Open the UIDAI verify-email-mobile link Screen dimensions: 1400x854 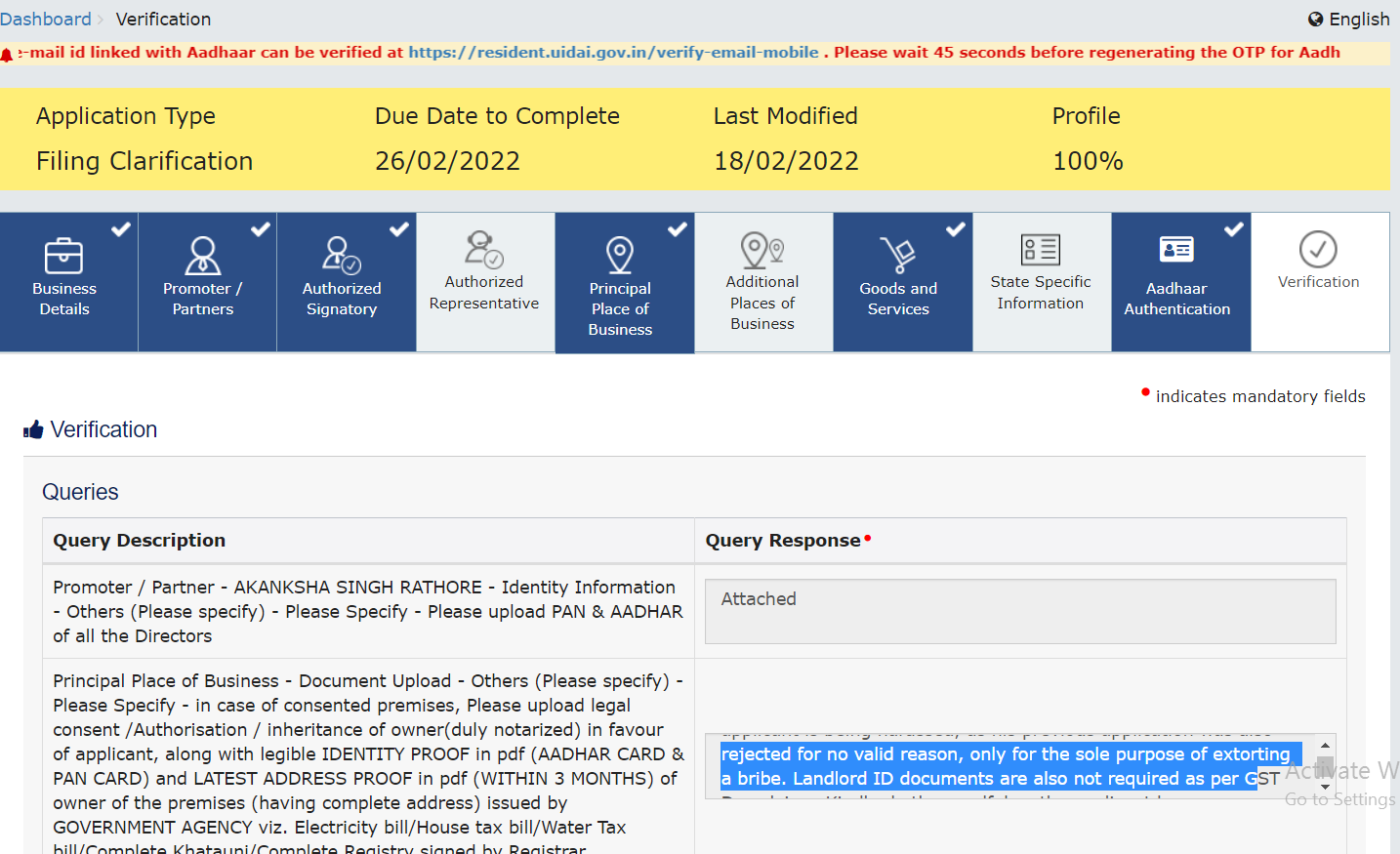[613, 53]
